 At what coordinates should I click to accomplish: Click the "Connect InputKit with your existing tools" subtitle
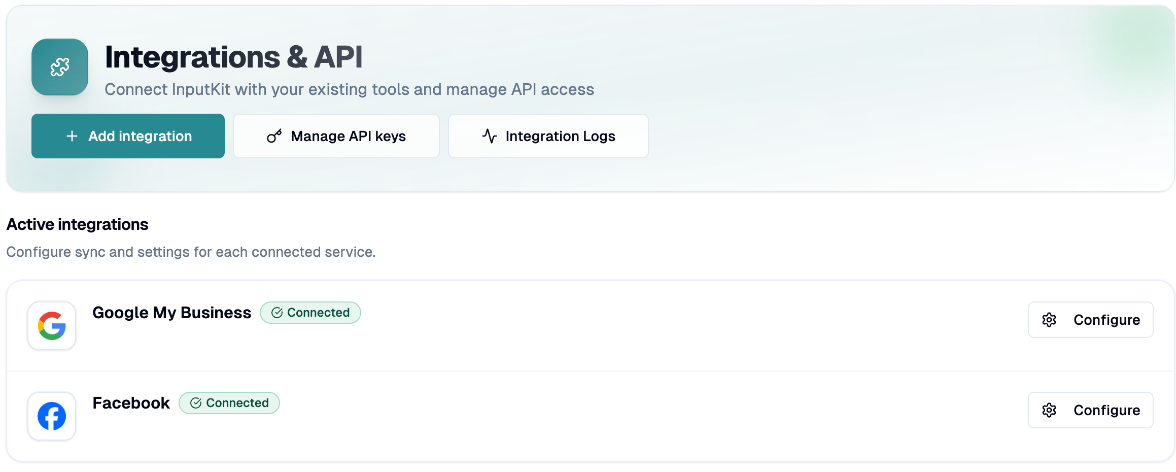[350, 90]
